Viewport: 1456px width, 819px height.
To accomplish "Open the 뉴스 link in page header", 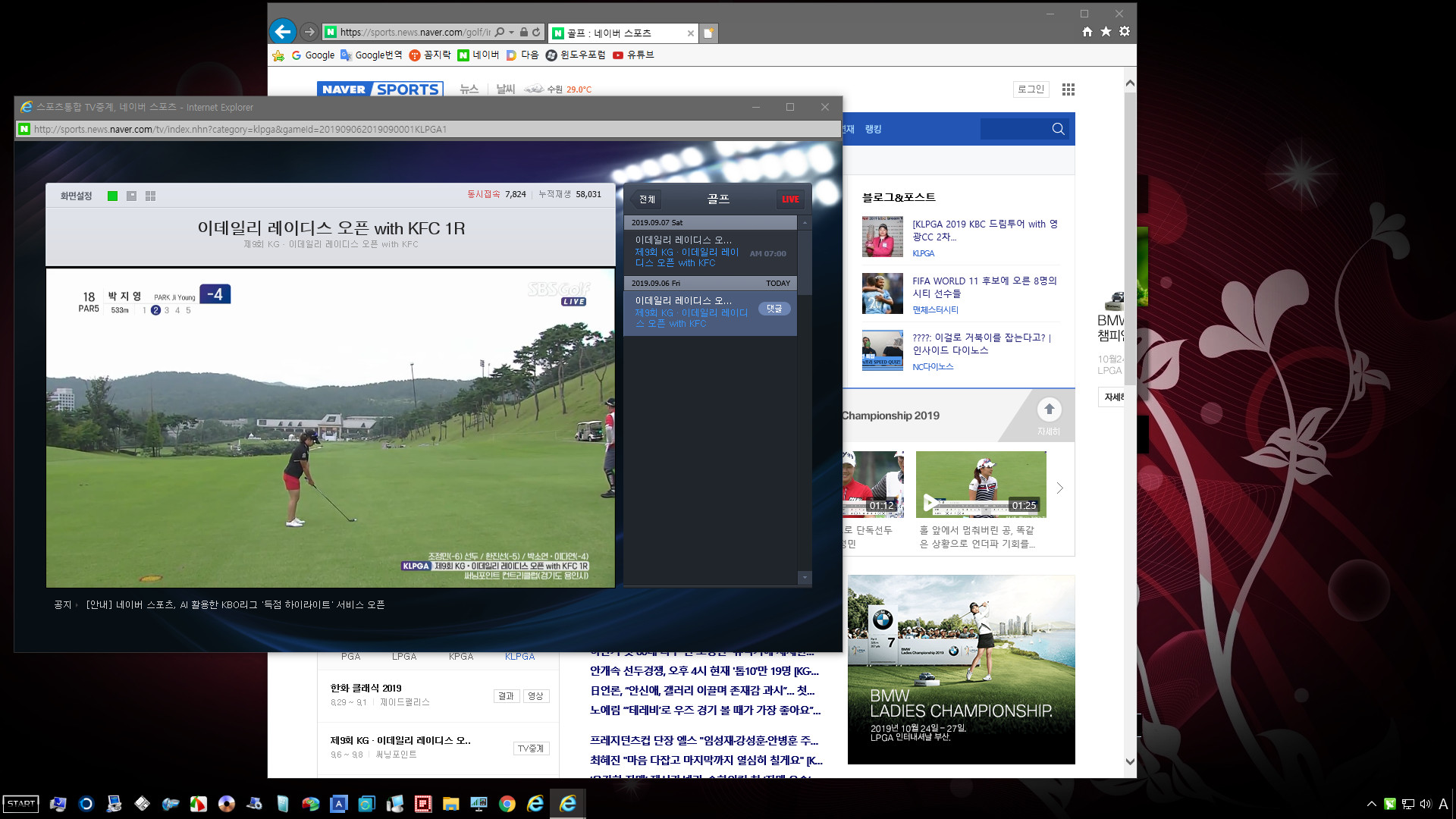I will tap(469, 89).
